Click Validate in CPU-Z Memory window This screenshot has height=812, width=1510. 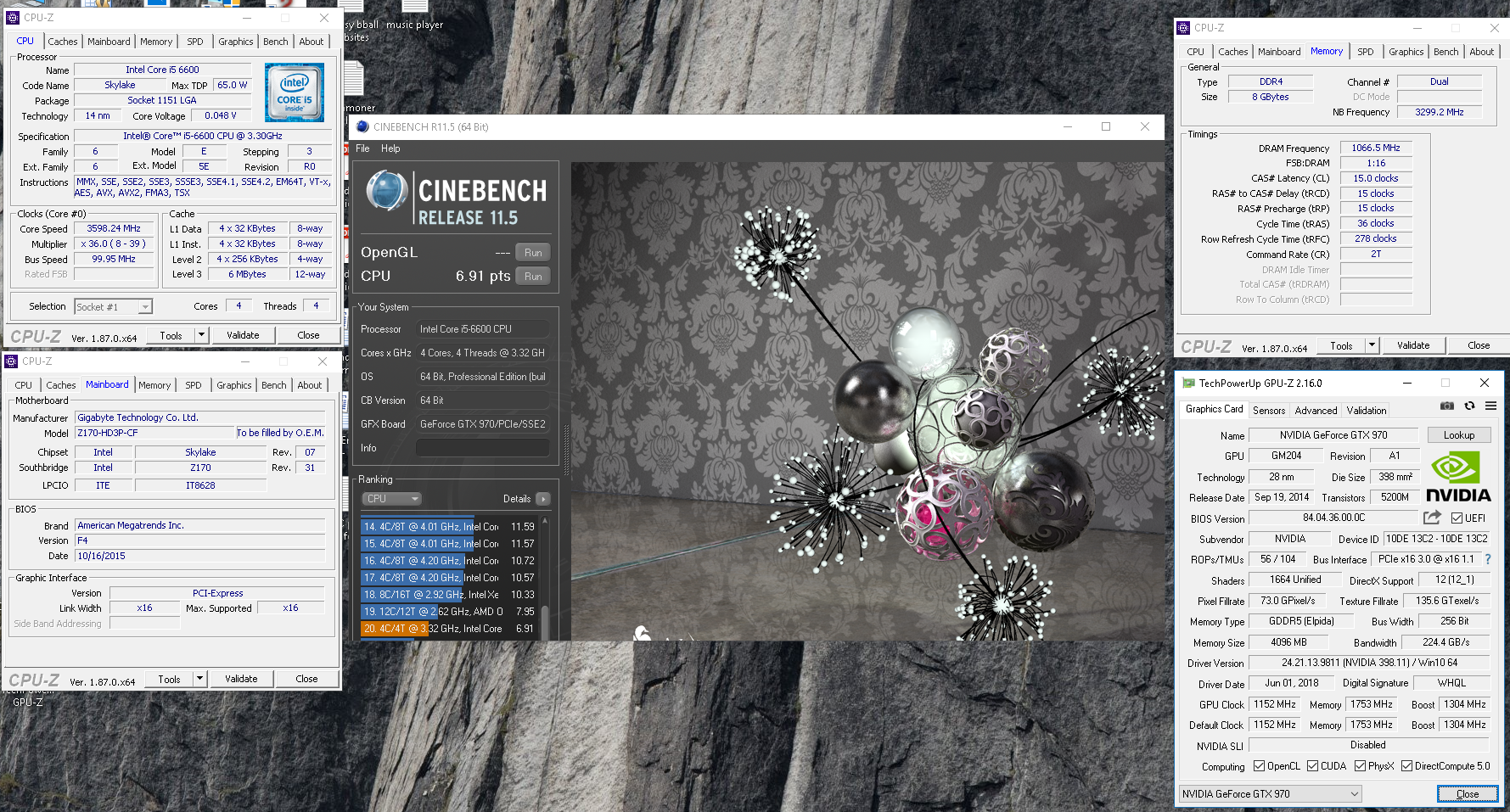[1413, 345]
